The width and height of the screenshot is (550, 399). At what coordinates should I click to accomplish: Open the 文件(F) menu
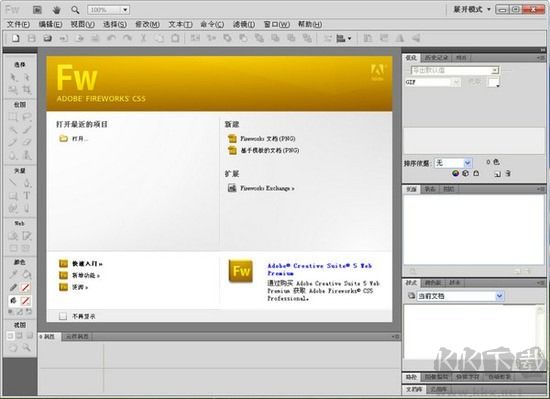point(18,24)
